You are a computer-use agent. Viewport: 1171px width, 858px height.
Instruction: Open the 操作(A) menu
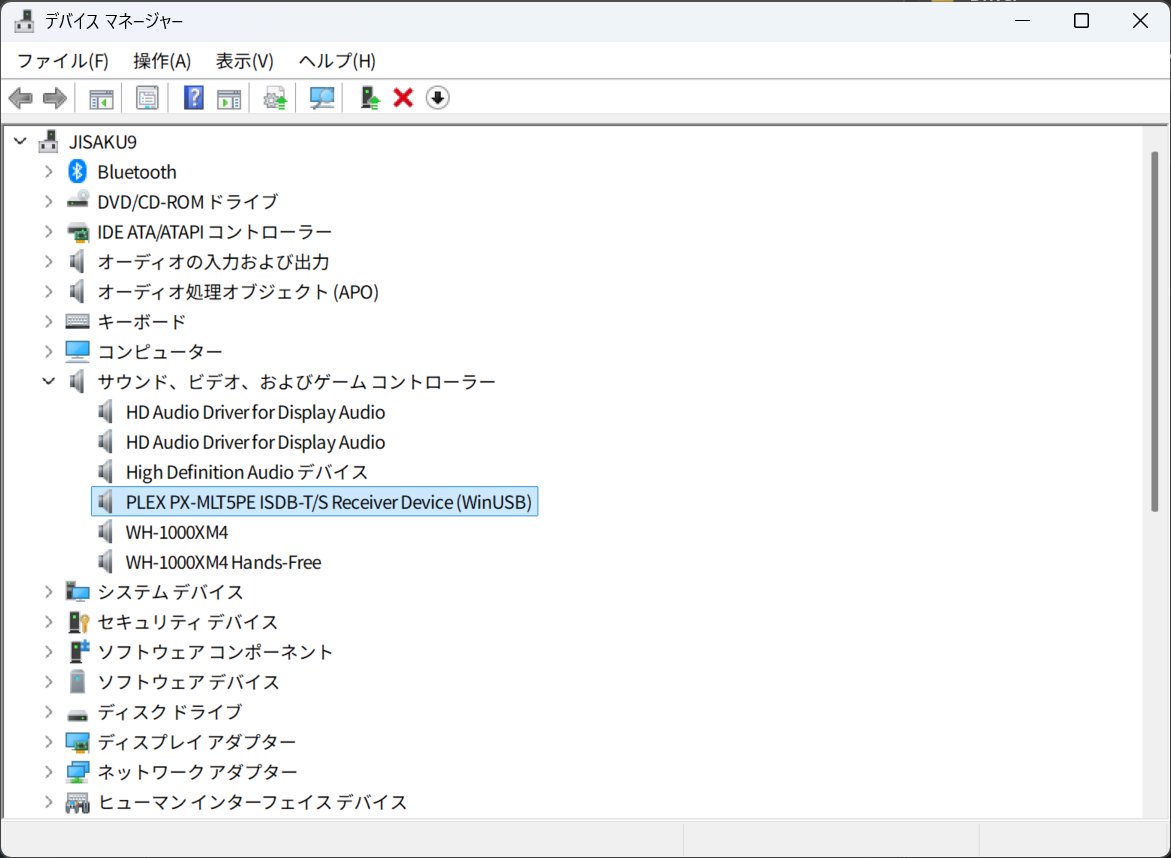click(162, 60)
